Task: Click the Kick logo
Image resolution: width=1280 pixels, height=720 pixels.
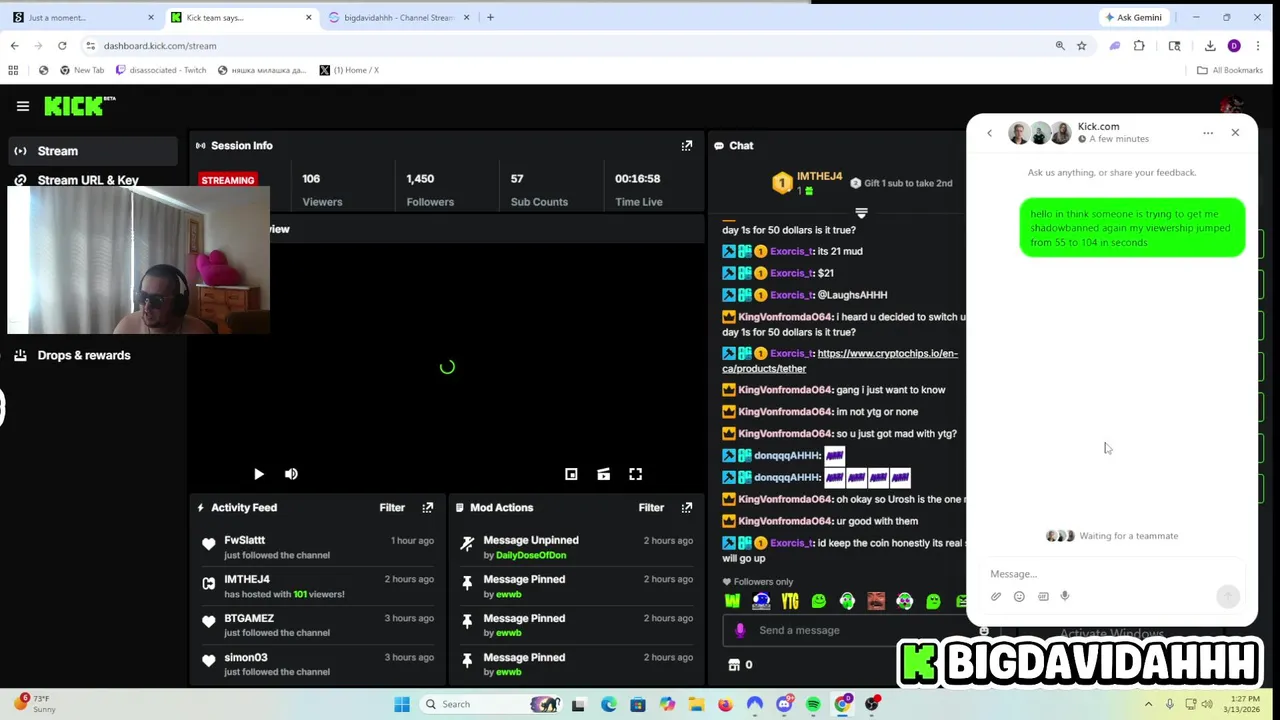Action: point(79,105)
